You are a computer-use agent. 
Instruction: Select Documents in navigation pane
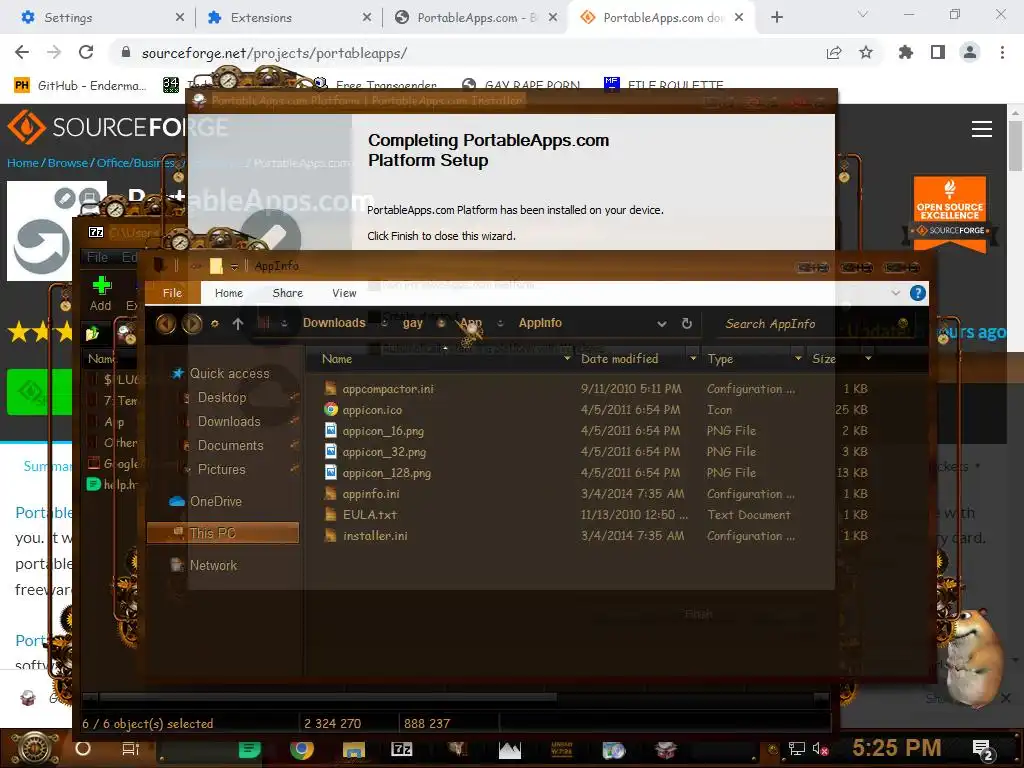coord(231,445)
